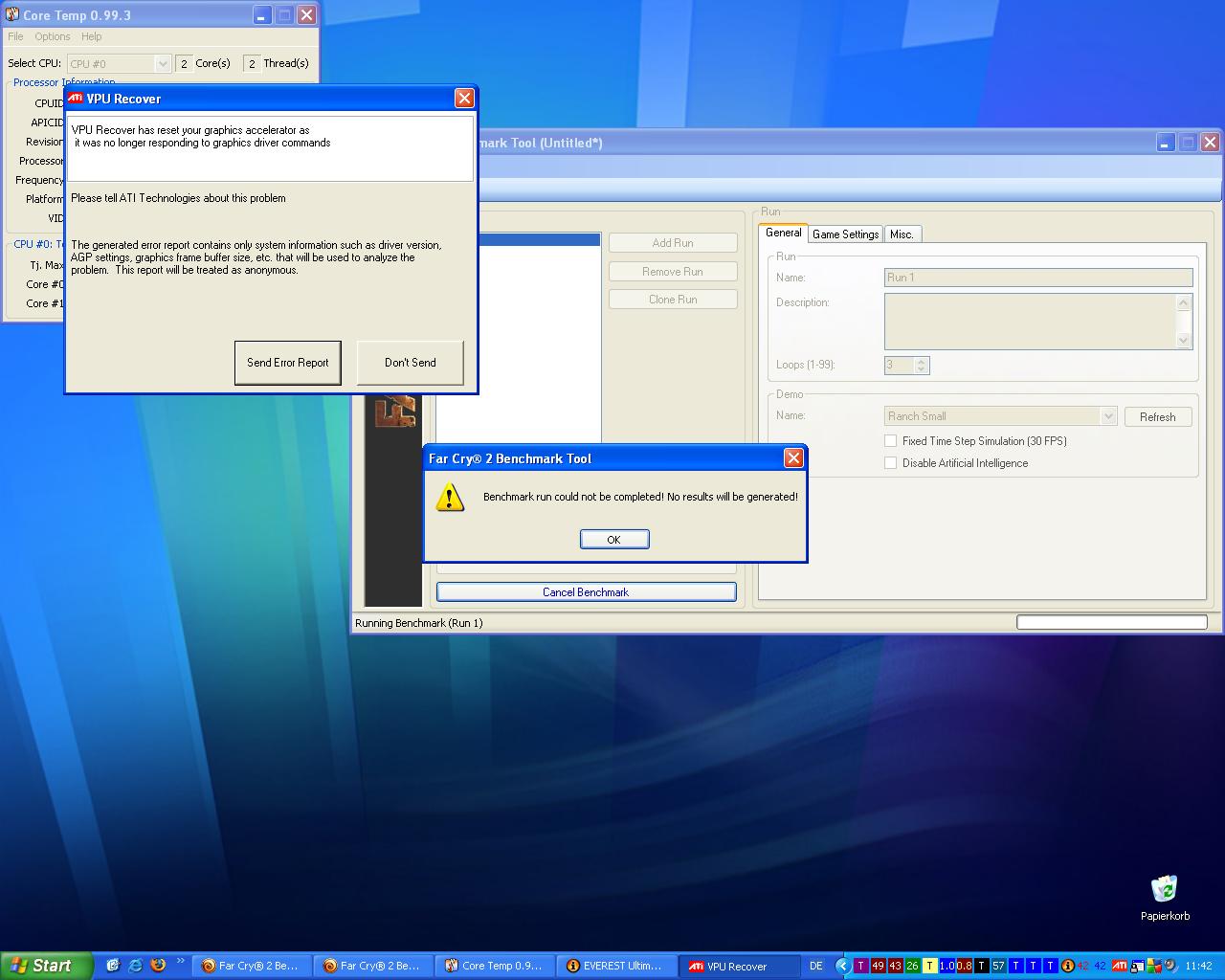The width and height of the screenshot is (1225, 980).
Task: Click the orange EVEREST info tray icon
Action: [x=1067, y=966]
